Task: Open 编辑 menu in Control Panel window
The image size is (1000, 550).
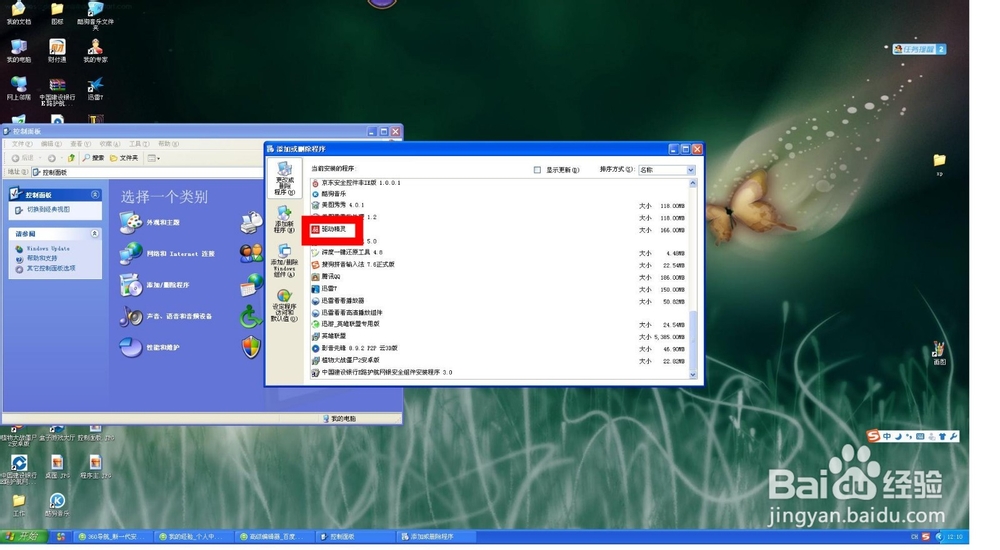Action: pos(51,144)
